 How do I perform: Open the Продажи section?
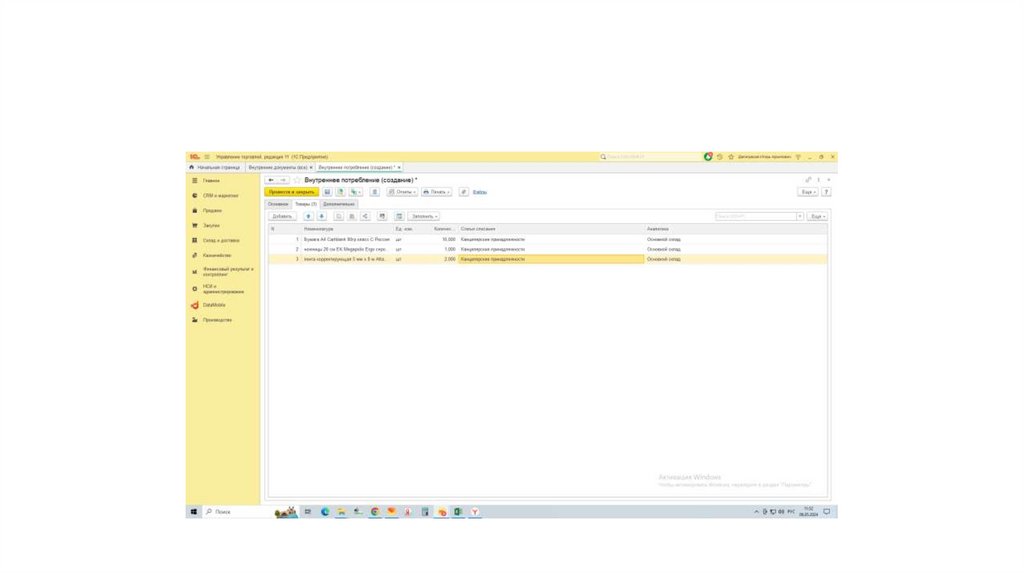pyautogui.click(x=212, y=210)
